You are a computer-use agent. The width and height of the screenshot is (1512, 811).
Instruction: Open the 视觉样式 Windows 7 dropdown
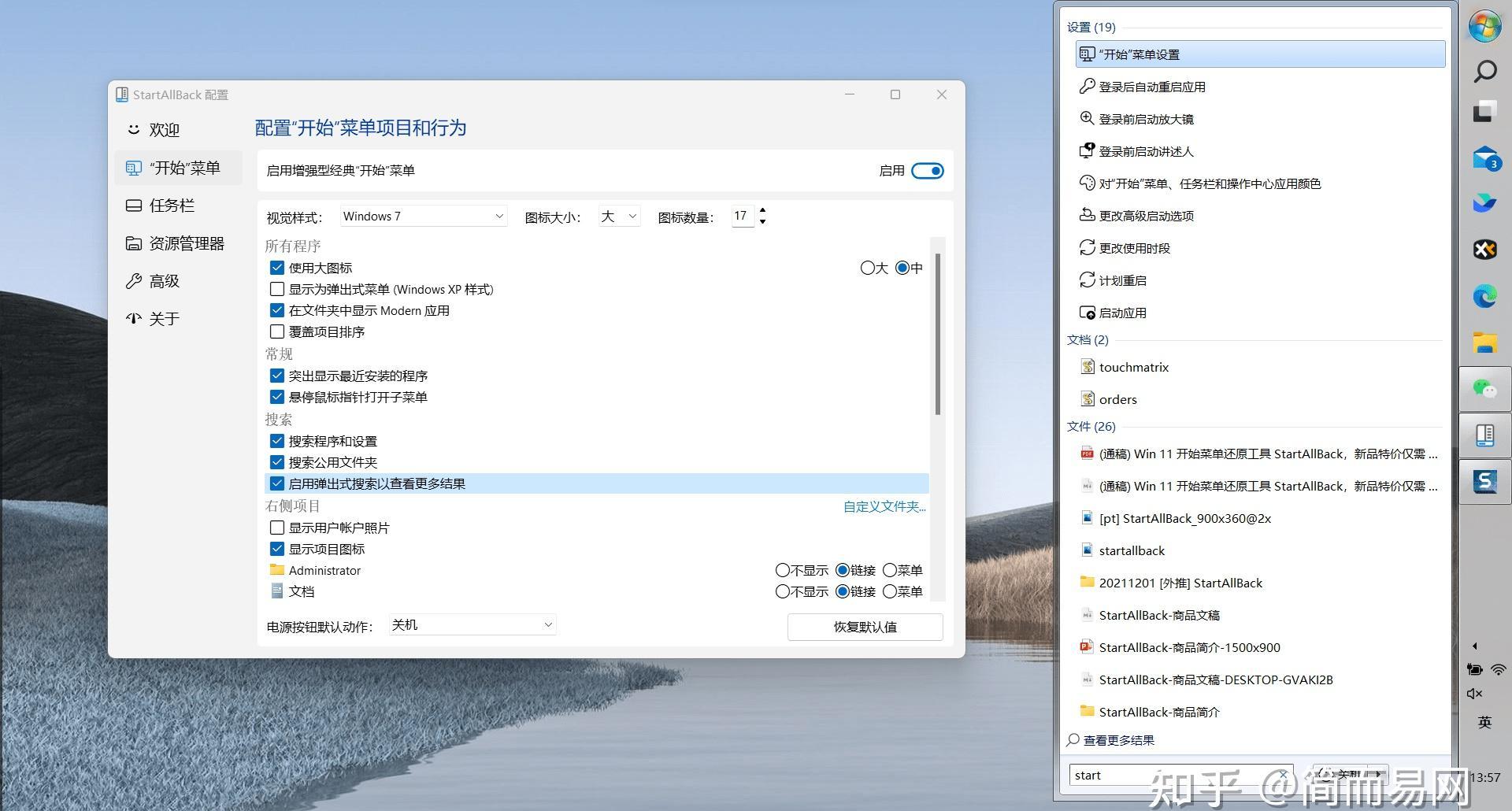click(x=423, y=216)
